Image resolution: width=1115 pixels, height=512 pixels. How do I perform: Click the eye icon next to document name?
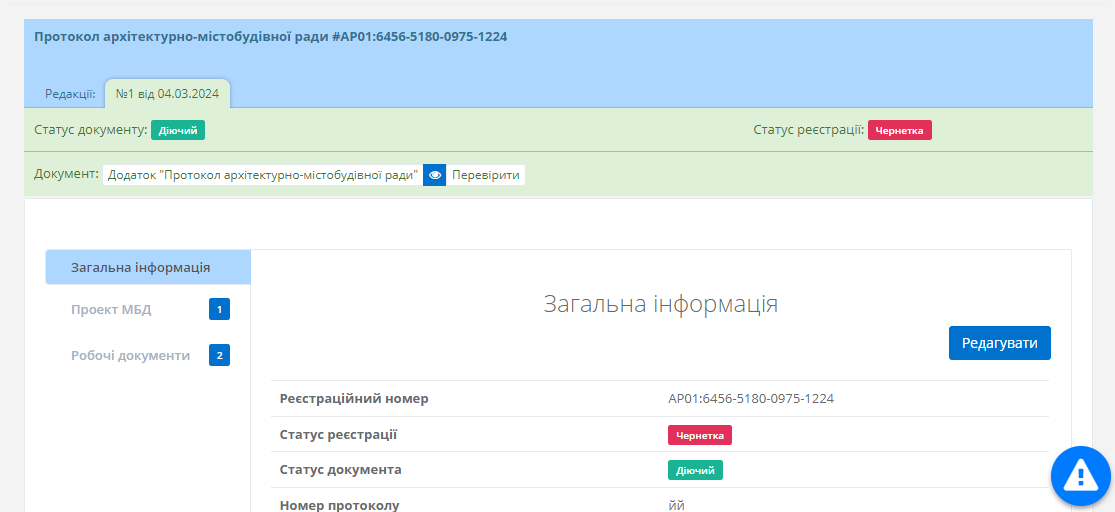click(x=434, y=175)
